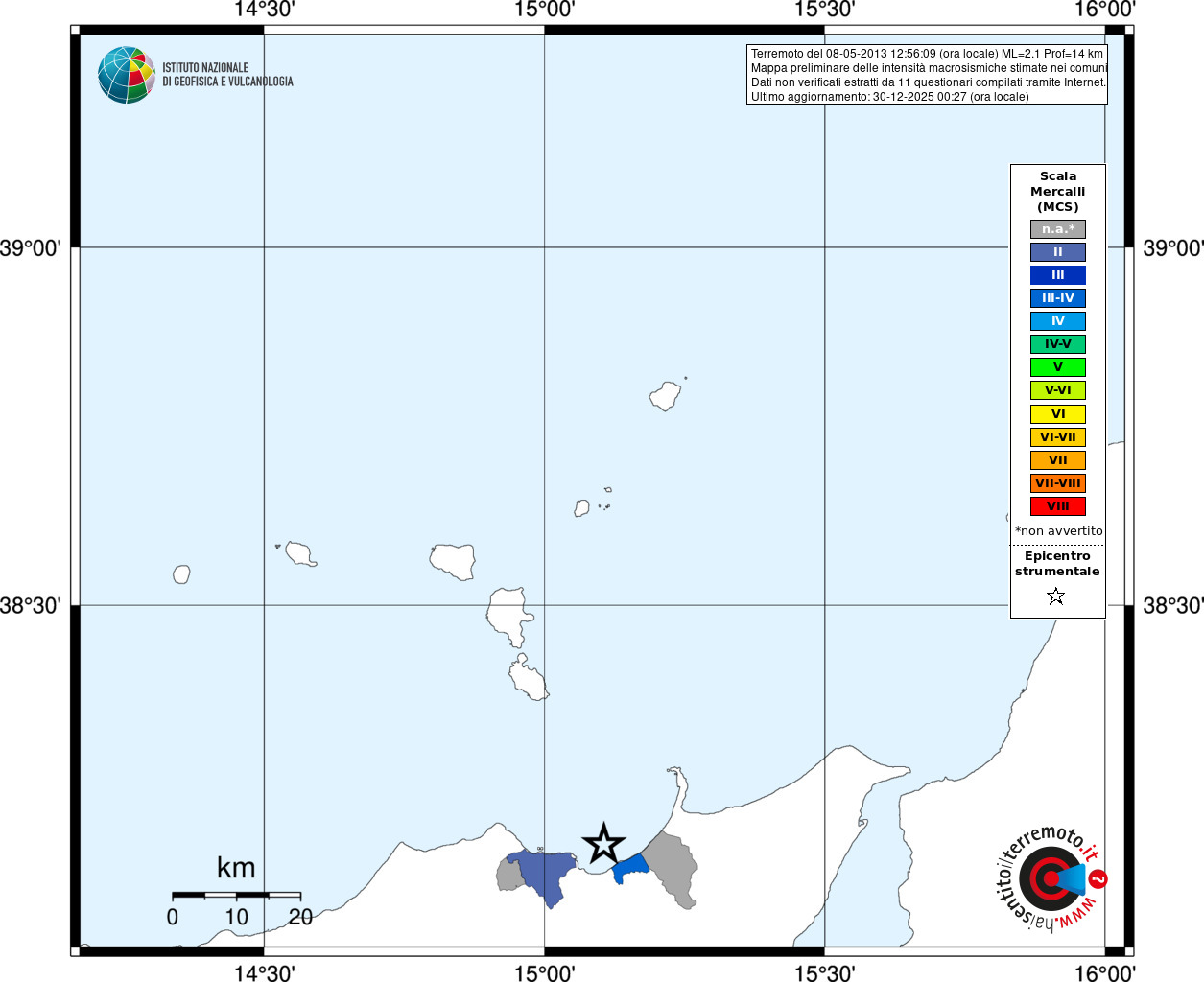Click the bright blue III-IV municipality
Viewport: 1204px width, 982px height.
pos(630,869)
